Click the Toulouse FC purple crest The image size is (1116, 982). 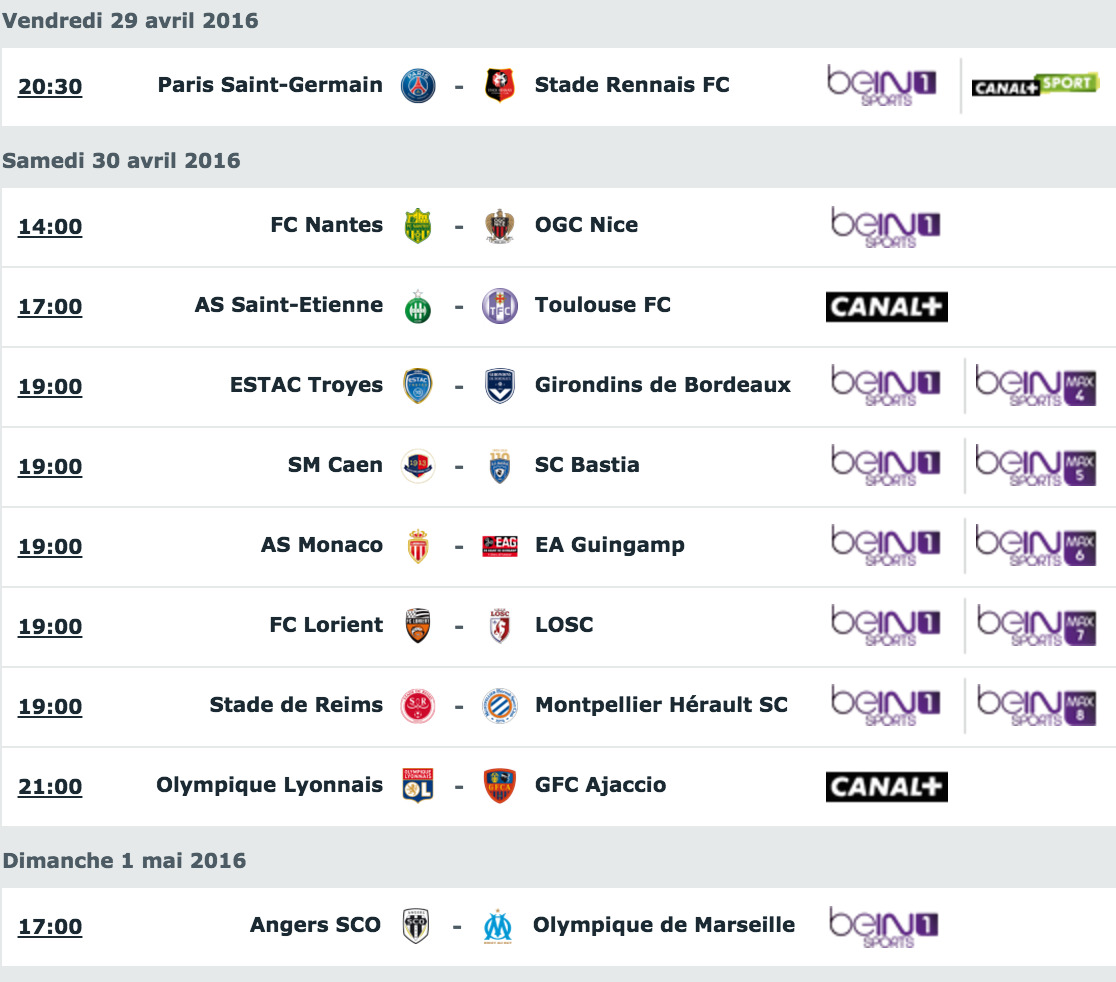click(x=500, y=306)
